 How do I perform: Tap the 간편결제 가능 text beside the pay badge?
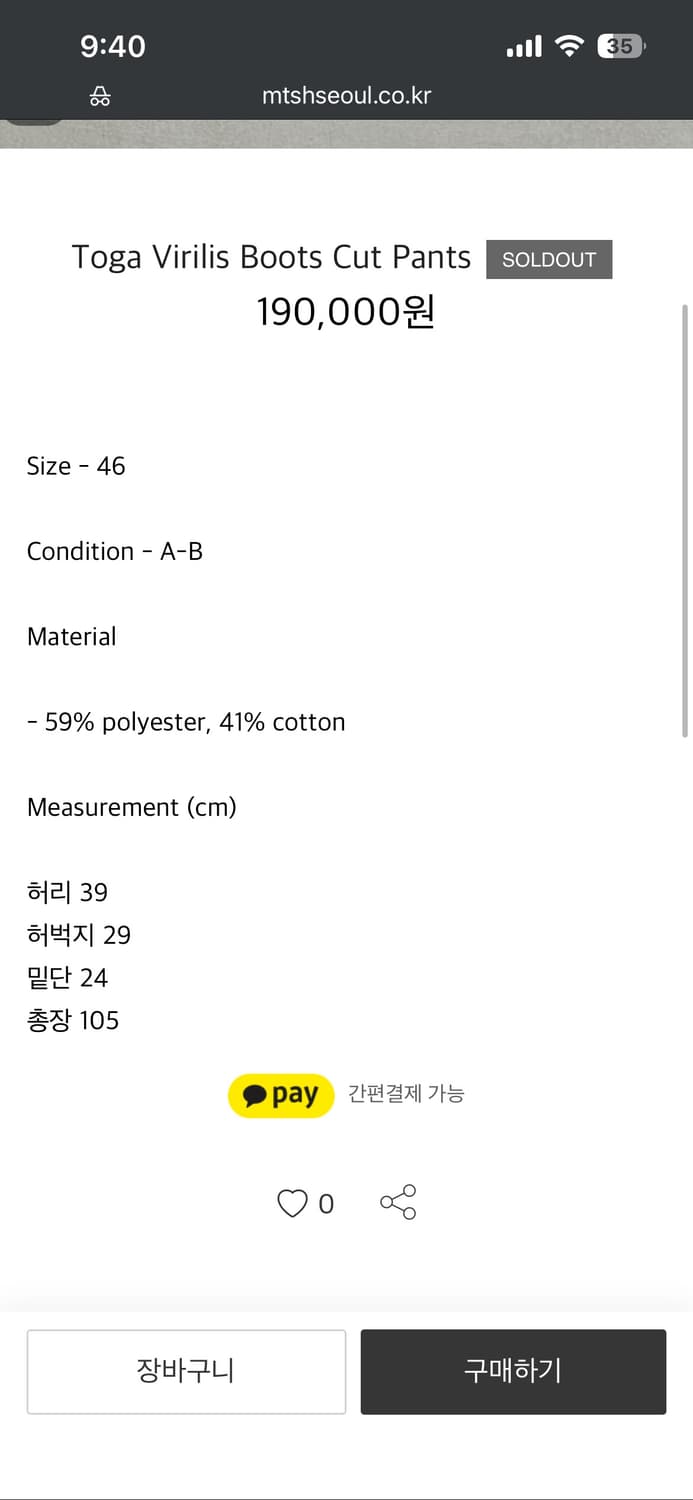[x=406, y=1095]
